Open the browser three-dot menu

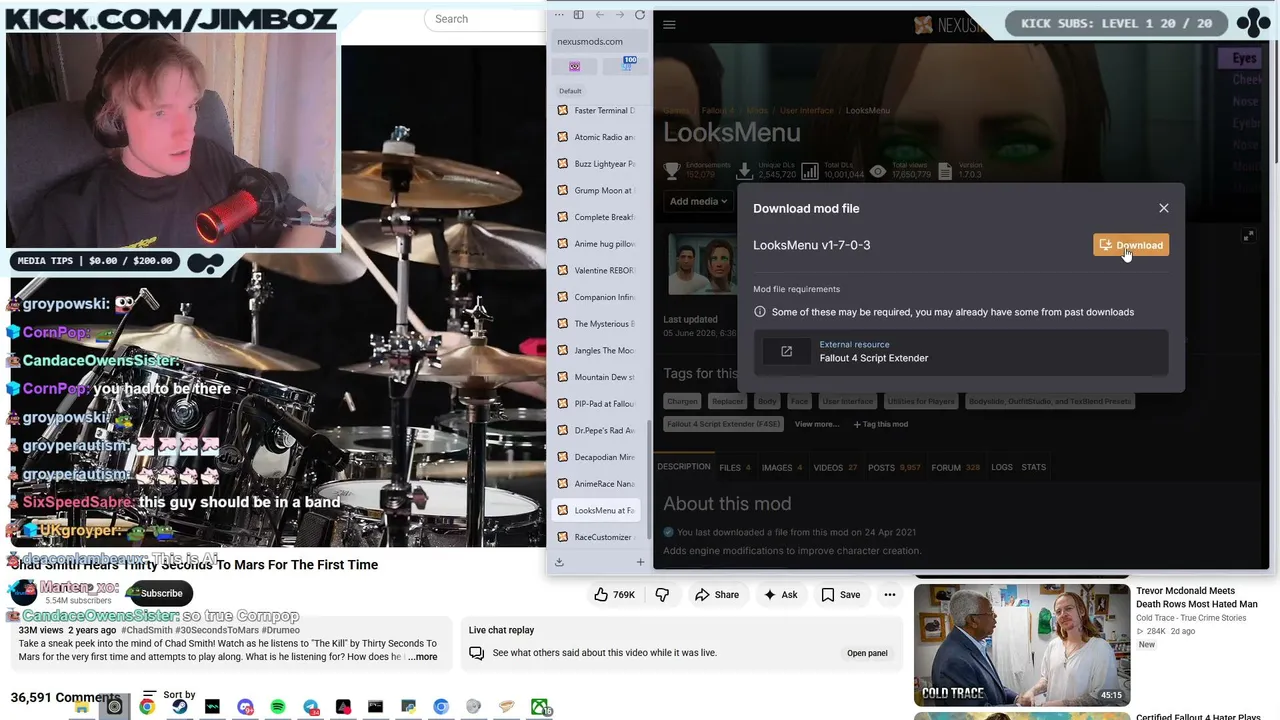559,15
